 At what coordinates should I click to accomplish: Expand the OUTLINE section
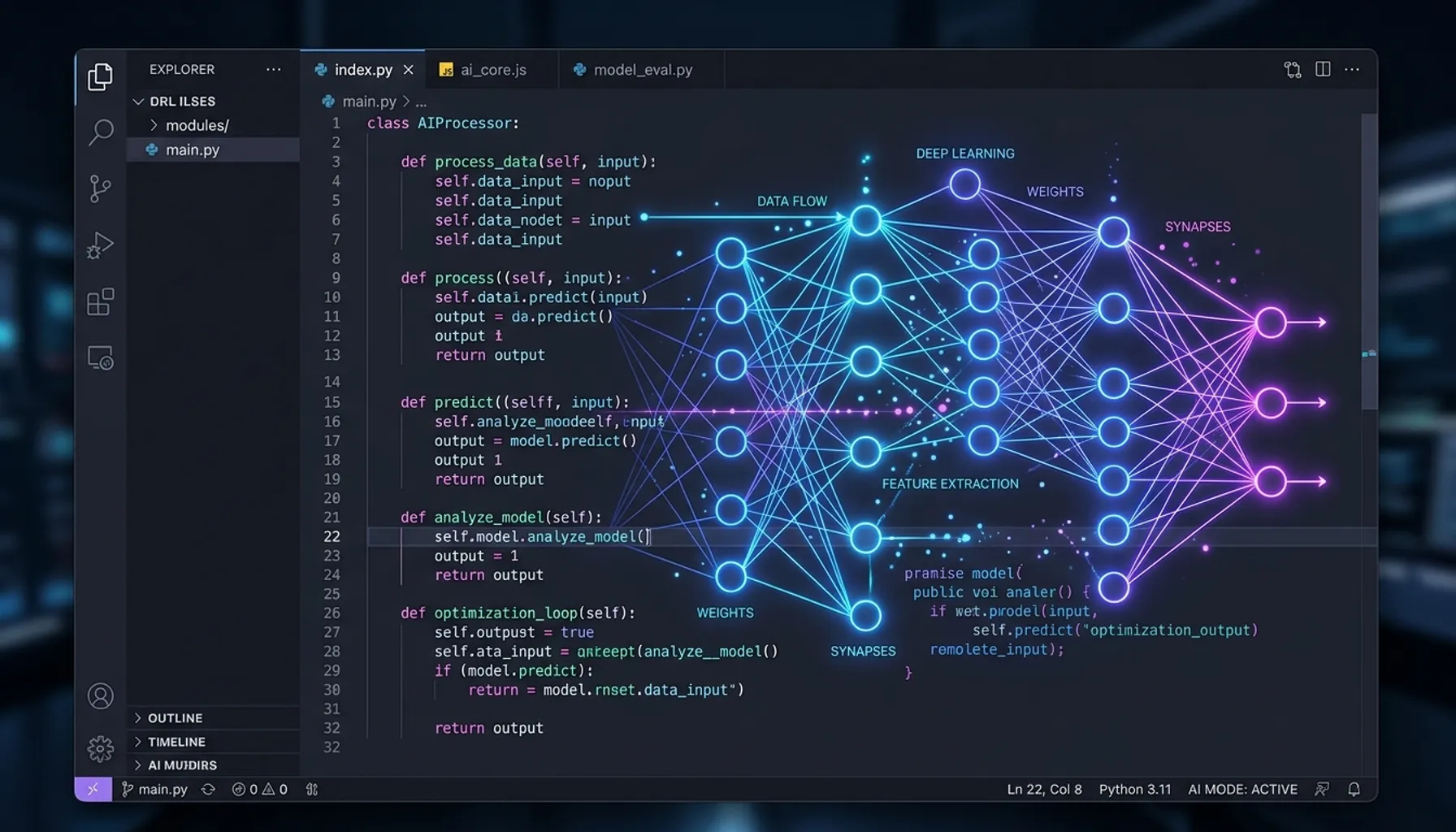tap(175, 718)
